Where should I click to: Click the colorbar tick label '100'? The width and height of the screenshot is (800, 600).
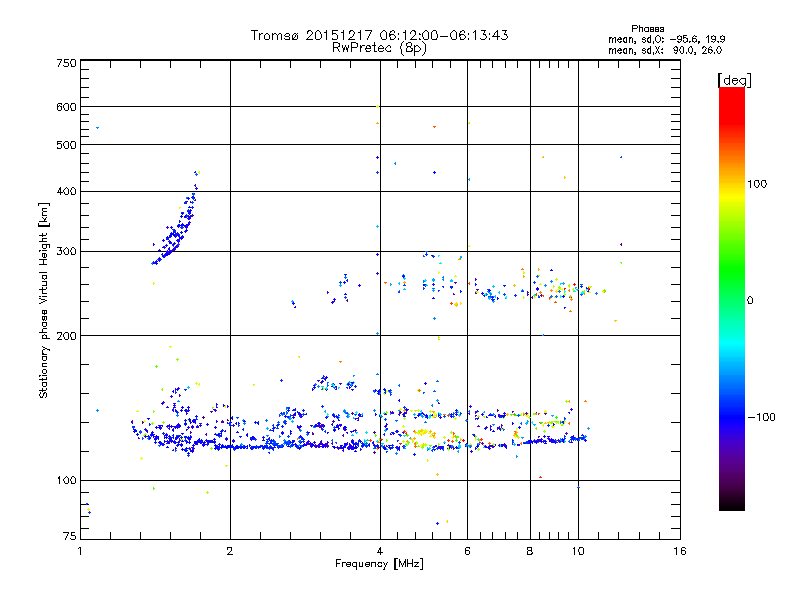tap(757, 184)
